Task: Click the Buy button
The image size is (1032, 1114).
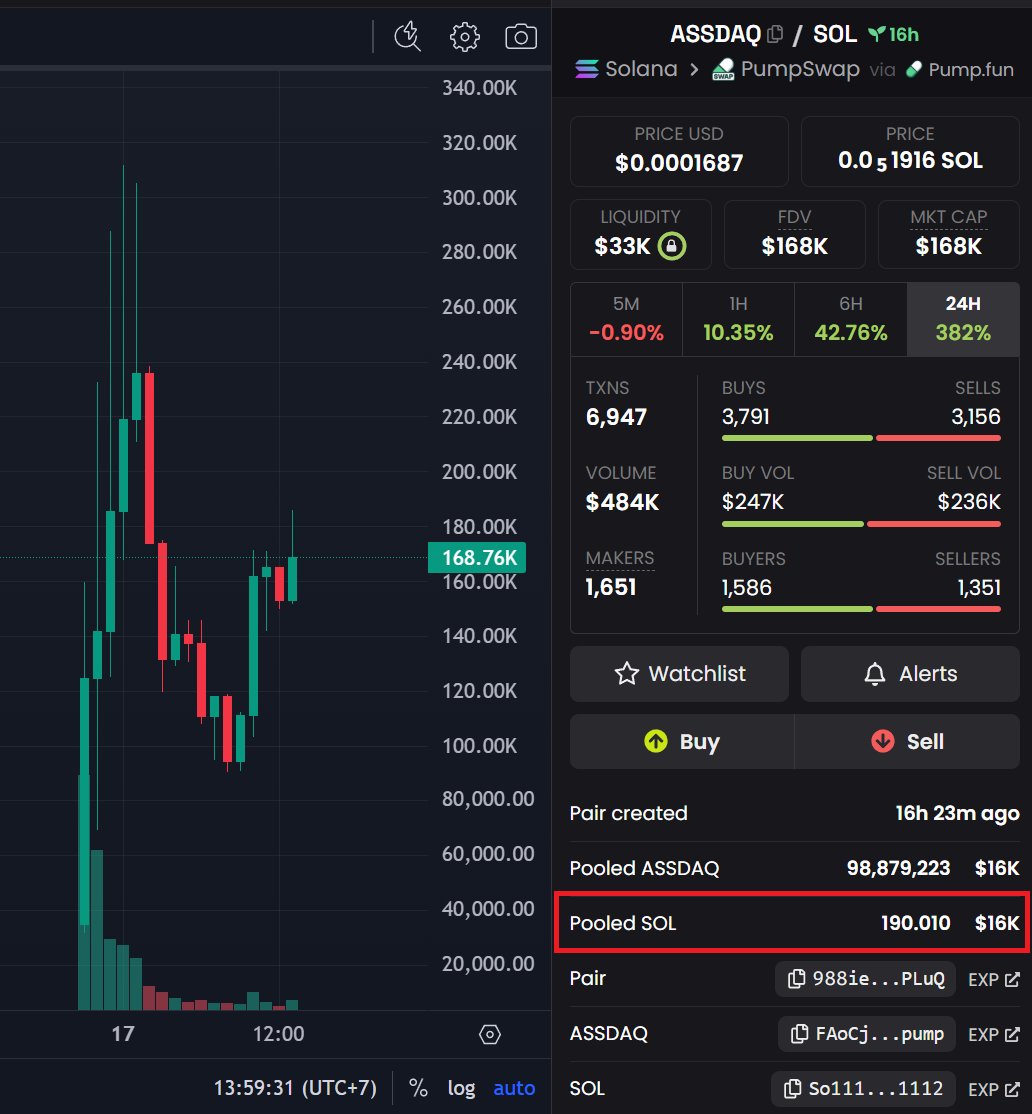Action: click(x=682, y=741)
